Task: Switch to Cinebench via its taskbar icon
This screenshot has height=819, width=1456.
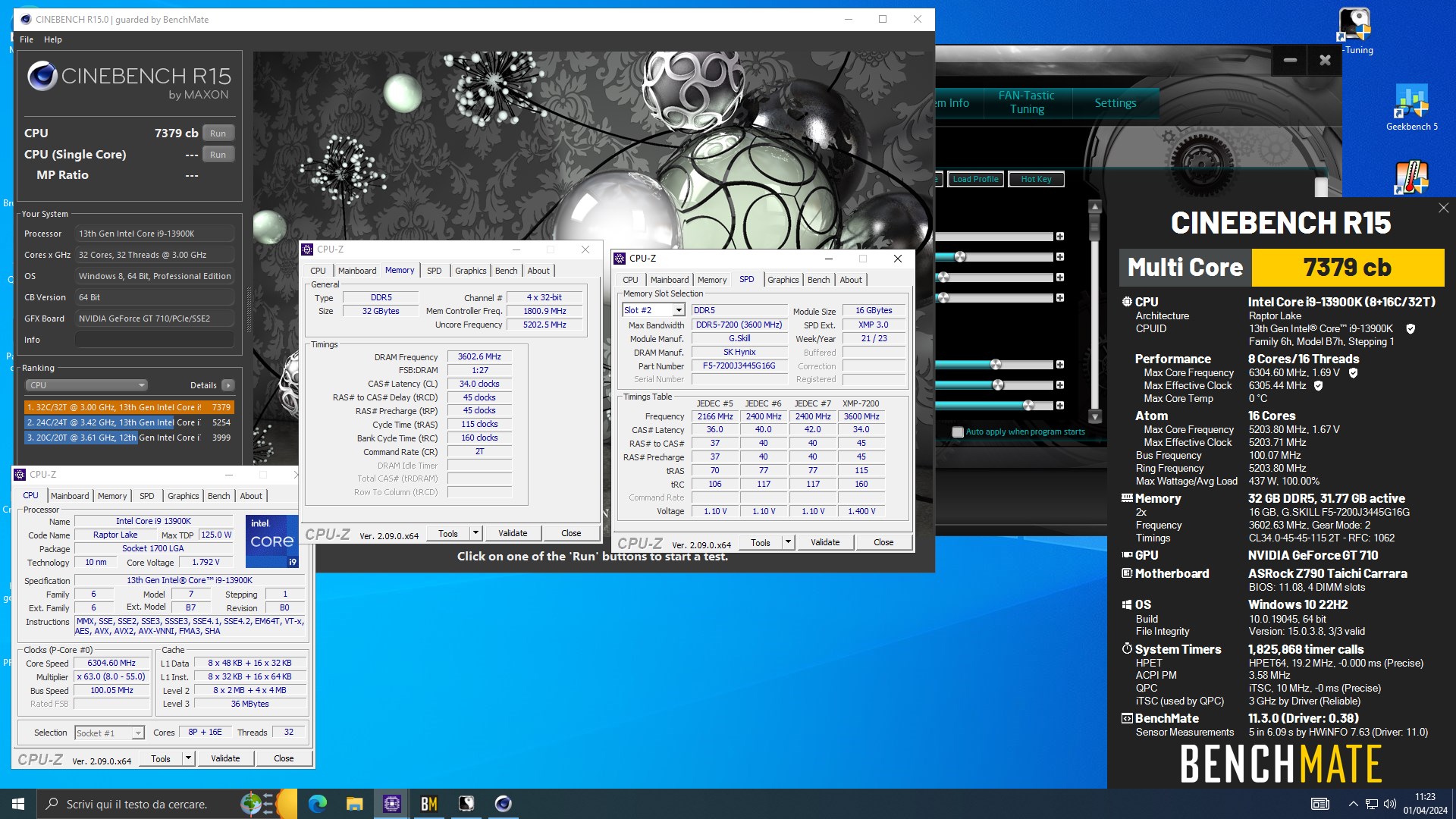Action: (x=503, y=804)
